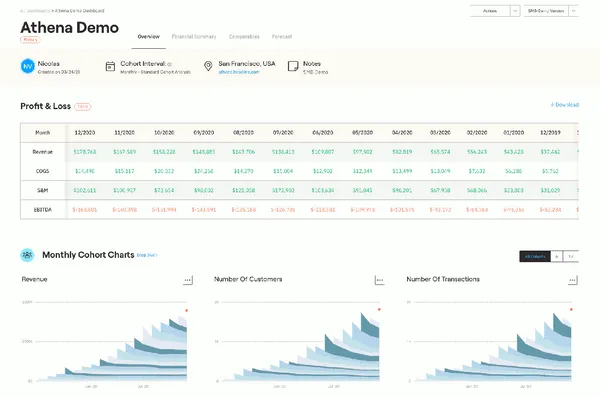
Task: Go to All Dashboards breadcrumb
Action: click(x=35, y=11)
